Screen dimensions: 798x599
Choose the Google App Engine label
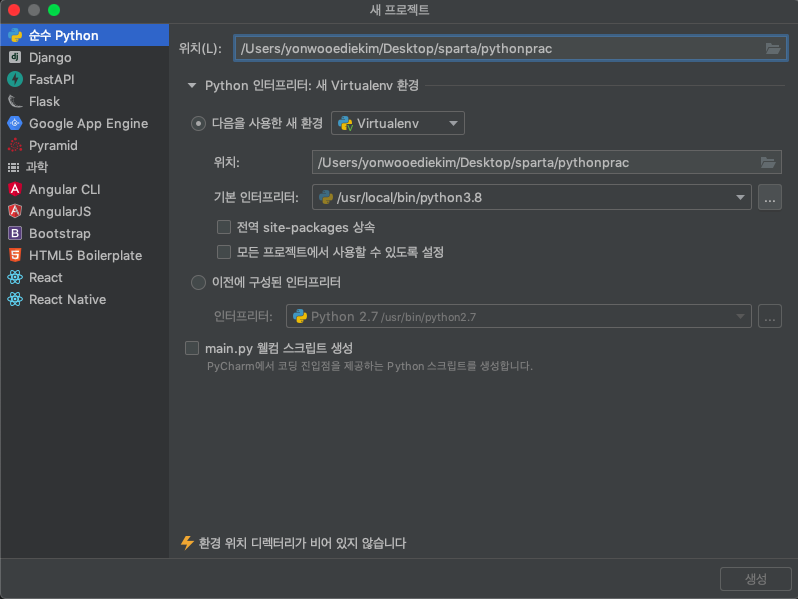pos(89,123)
